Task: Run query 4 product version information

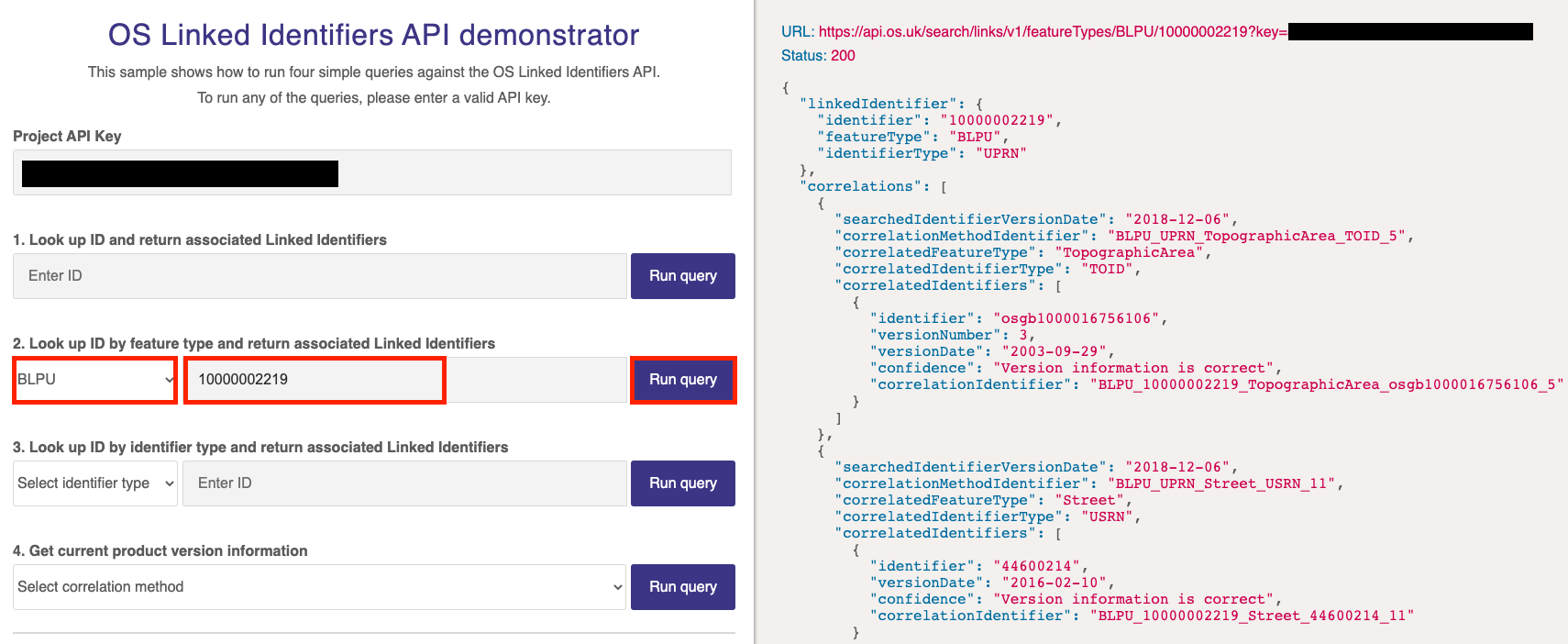Action: 683,587
